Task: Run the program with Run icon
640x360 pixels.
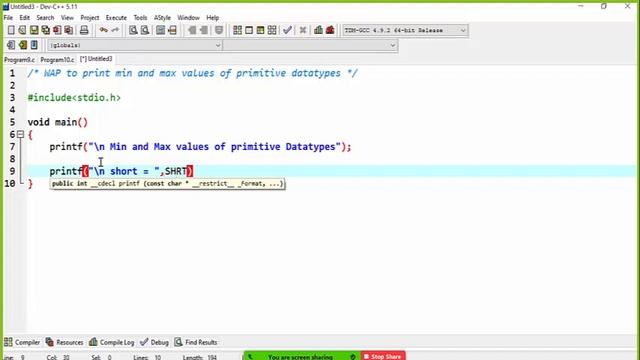Action: [x=249, y=30]
